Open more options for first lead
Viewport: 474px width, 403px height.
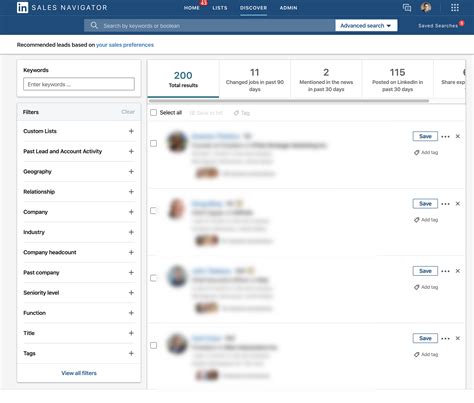(x=445, y=136)
